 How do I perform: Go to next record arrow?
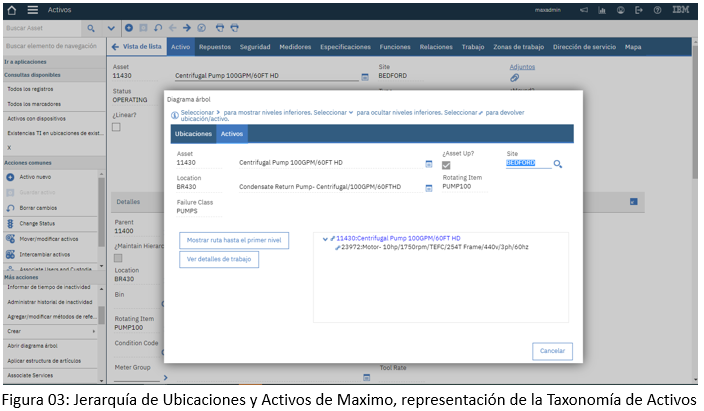click(187, 28)
